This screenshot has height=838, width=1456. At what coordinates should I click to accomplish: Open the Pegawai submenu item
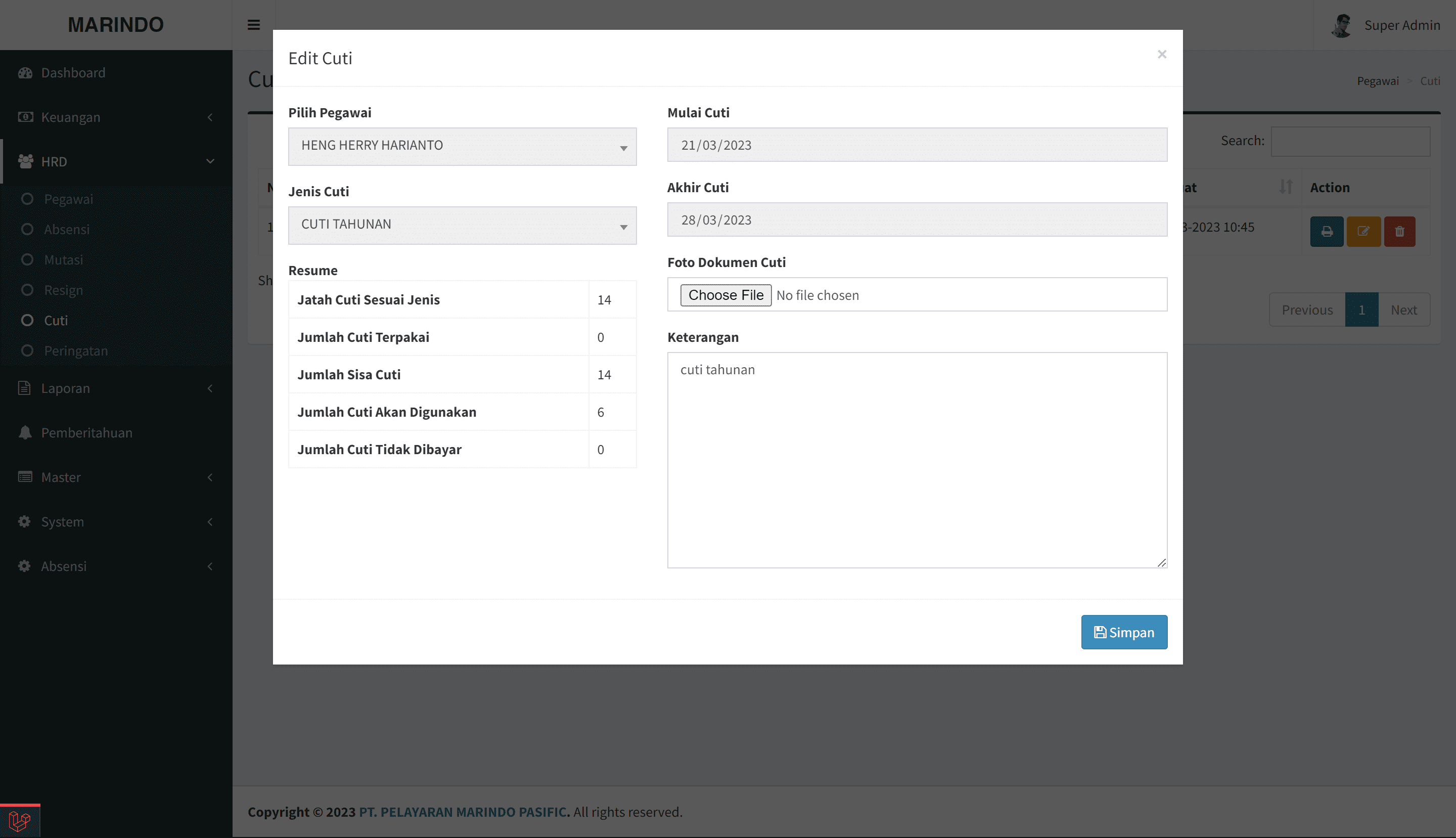68,199
